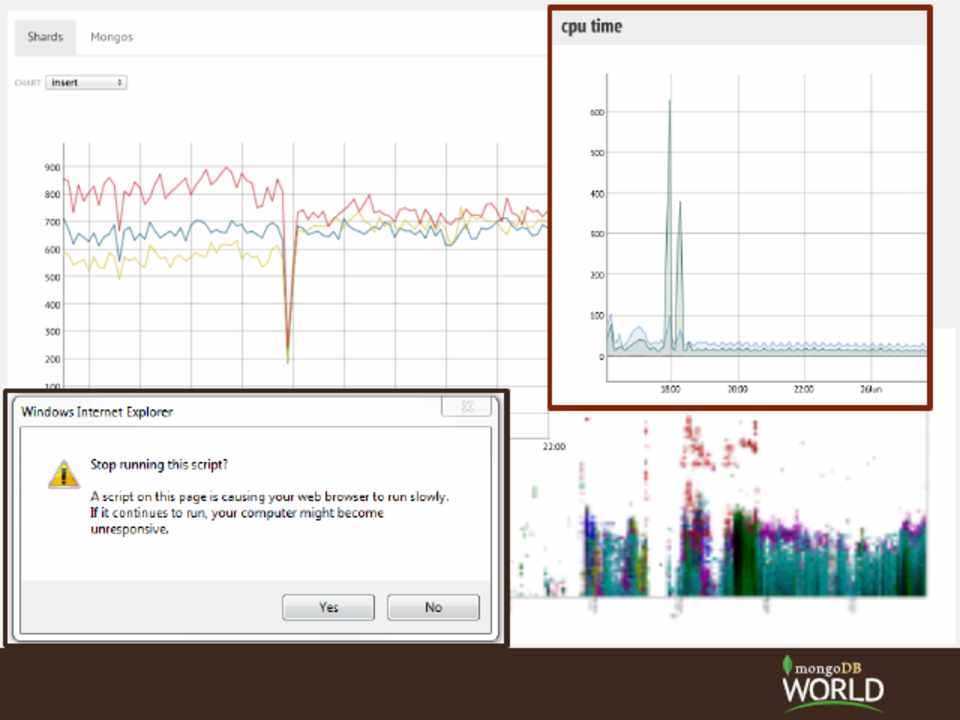The height and width of the screenshot is (720, 960).
Task: Expand the insert chart dropdown
Action: click(86, 83)
